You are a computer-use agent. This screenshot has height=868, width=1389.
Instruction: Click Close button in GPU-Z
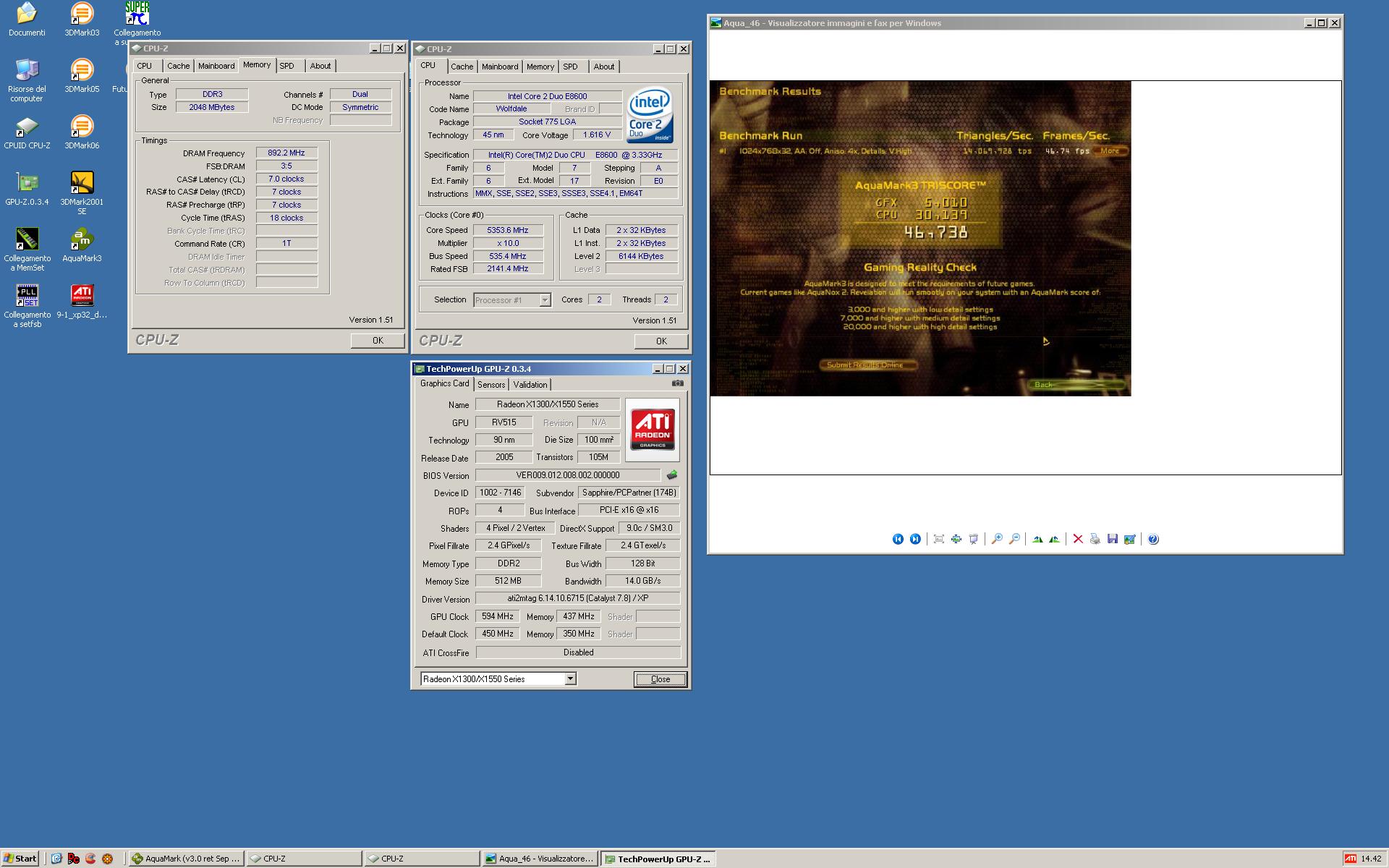pos(660,678)
